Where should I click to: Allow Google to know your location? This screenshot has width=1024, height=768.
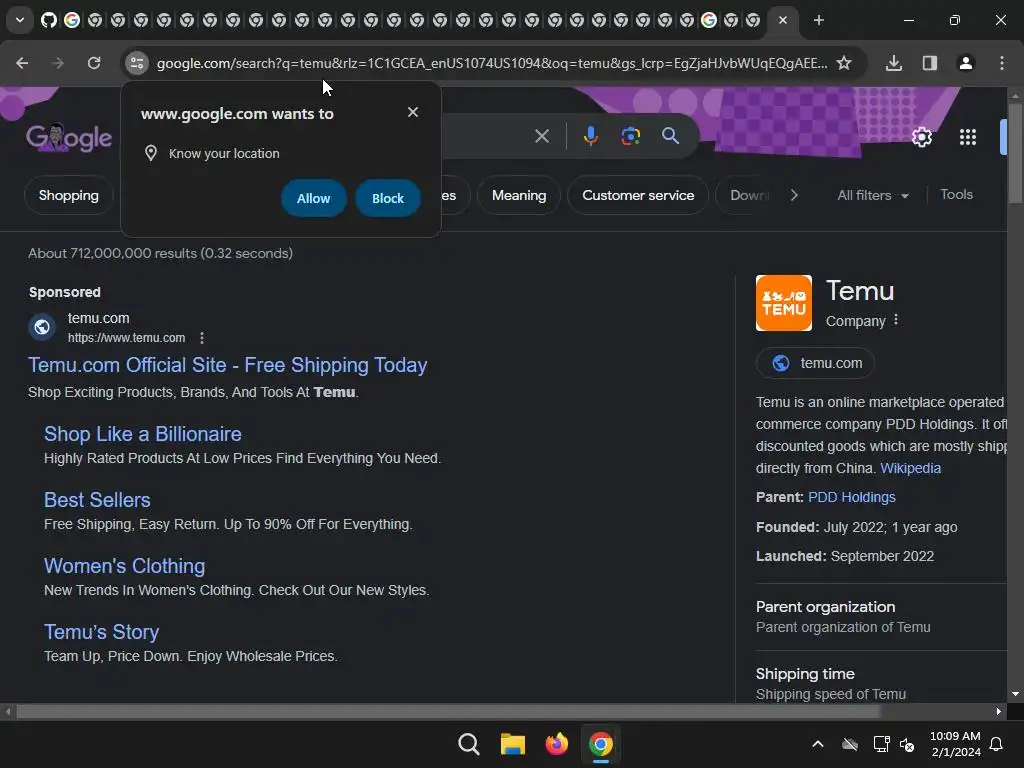point(313,198)
